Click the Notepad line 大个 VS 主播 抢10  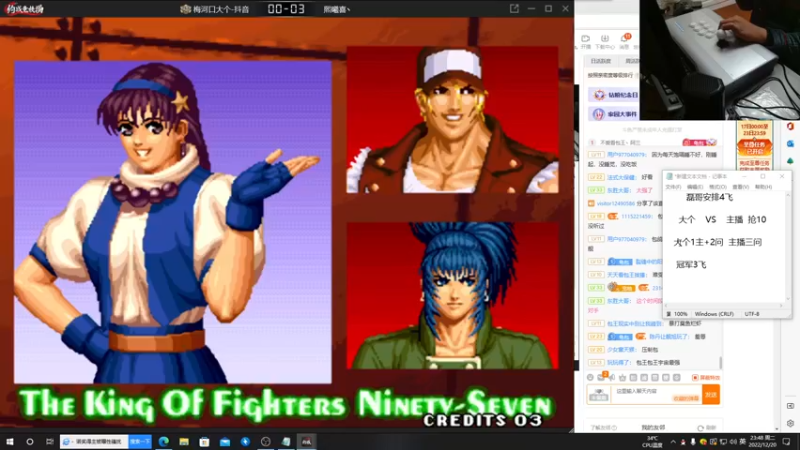click(x=722, y=219)
